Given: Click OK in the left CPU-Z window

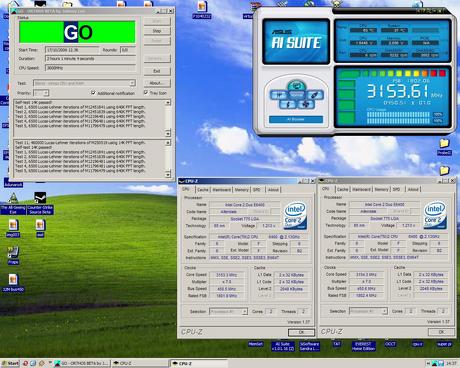Looking at the screenshot, I should 301,332.
